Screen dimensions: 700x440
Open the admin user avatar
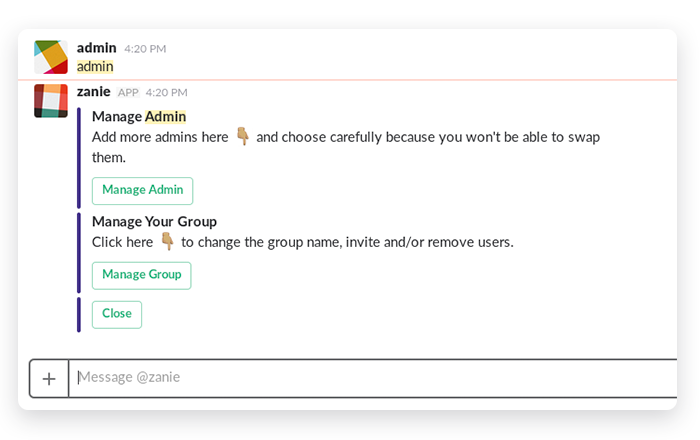pos(51,57)
